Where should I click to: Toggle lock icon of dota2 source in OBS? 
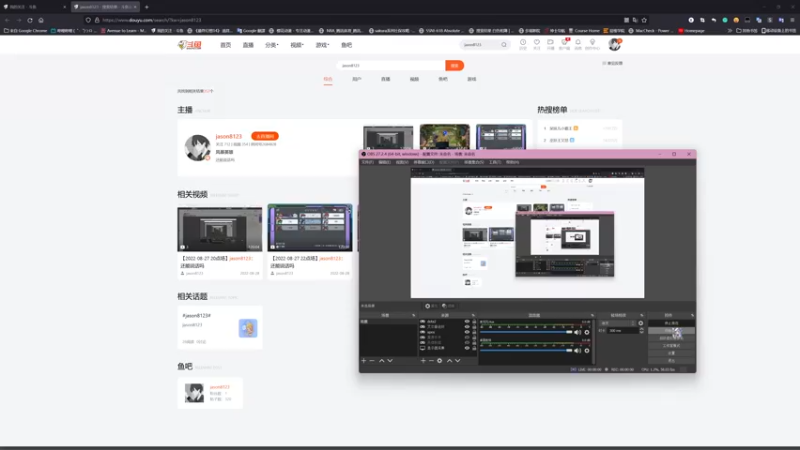click(474, 321)
